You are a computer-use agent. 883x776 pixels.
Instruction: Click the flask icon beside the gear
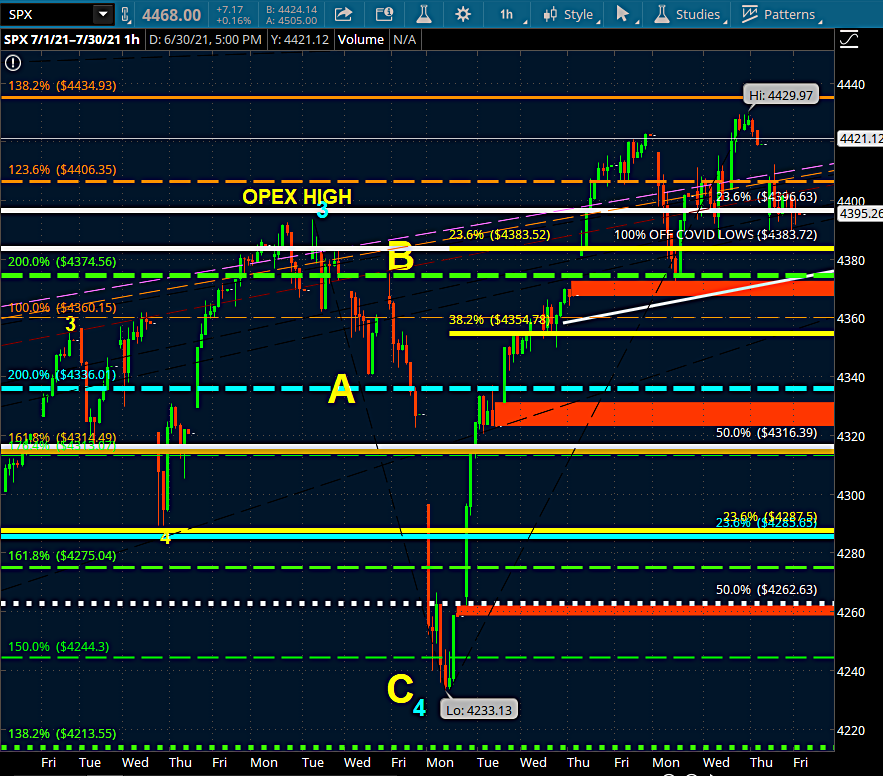coord(422,14)
